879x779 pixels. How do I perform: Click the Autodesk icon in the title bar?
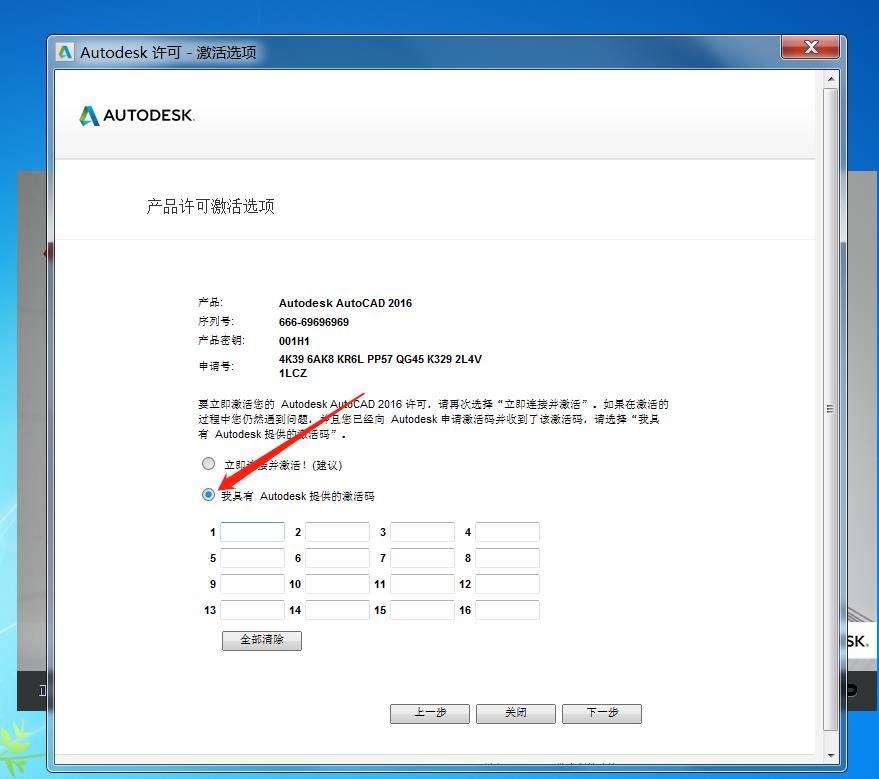pos(65,52)
